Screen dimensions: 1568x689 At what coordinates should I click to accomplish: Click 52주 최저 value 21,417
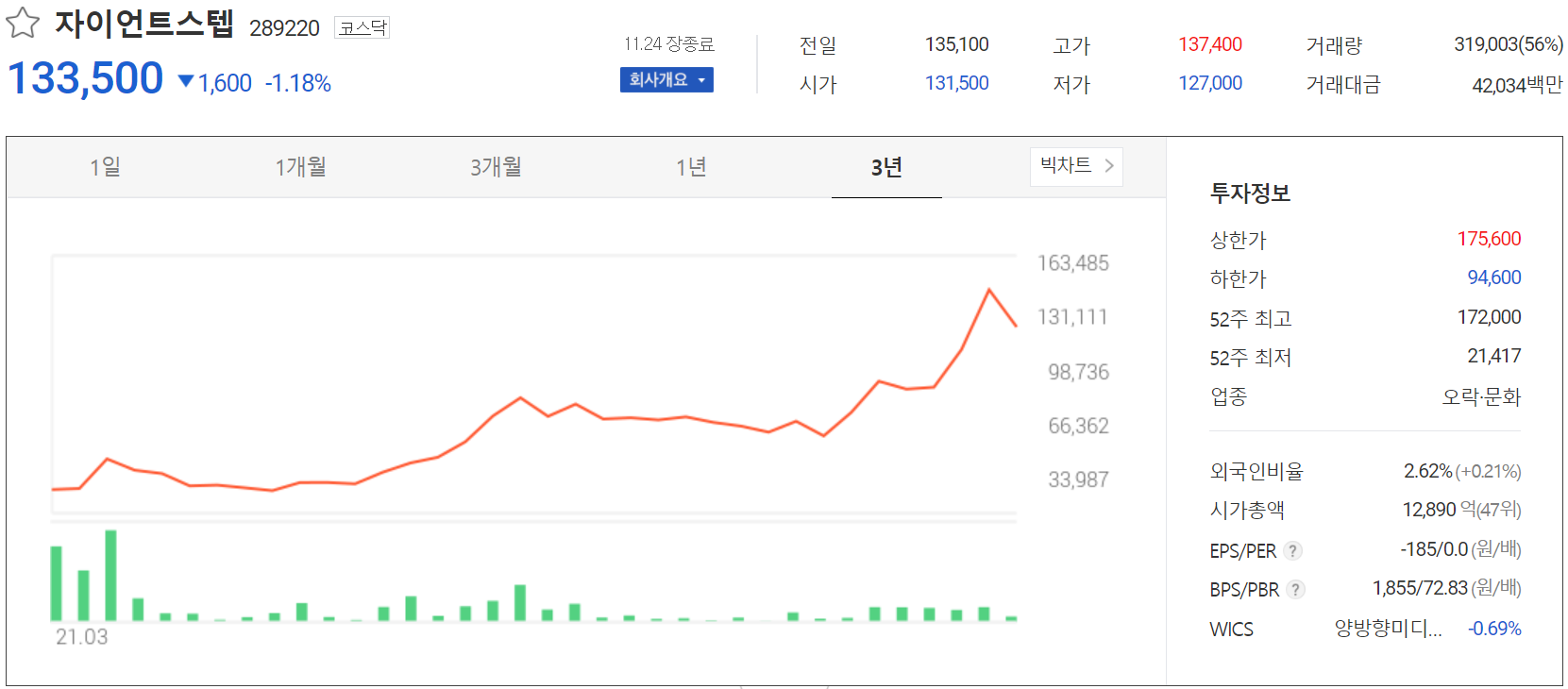1494,356
